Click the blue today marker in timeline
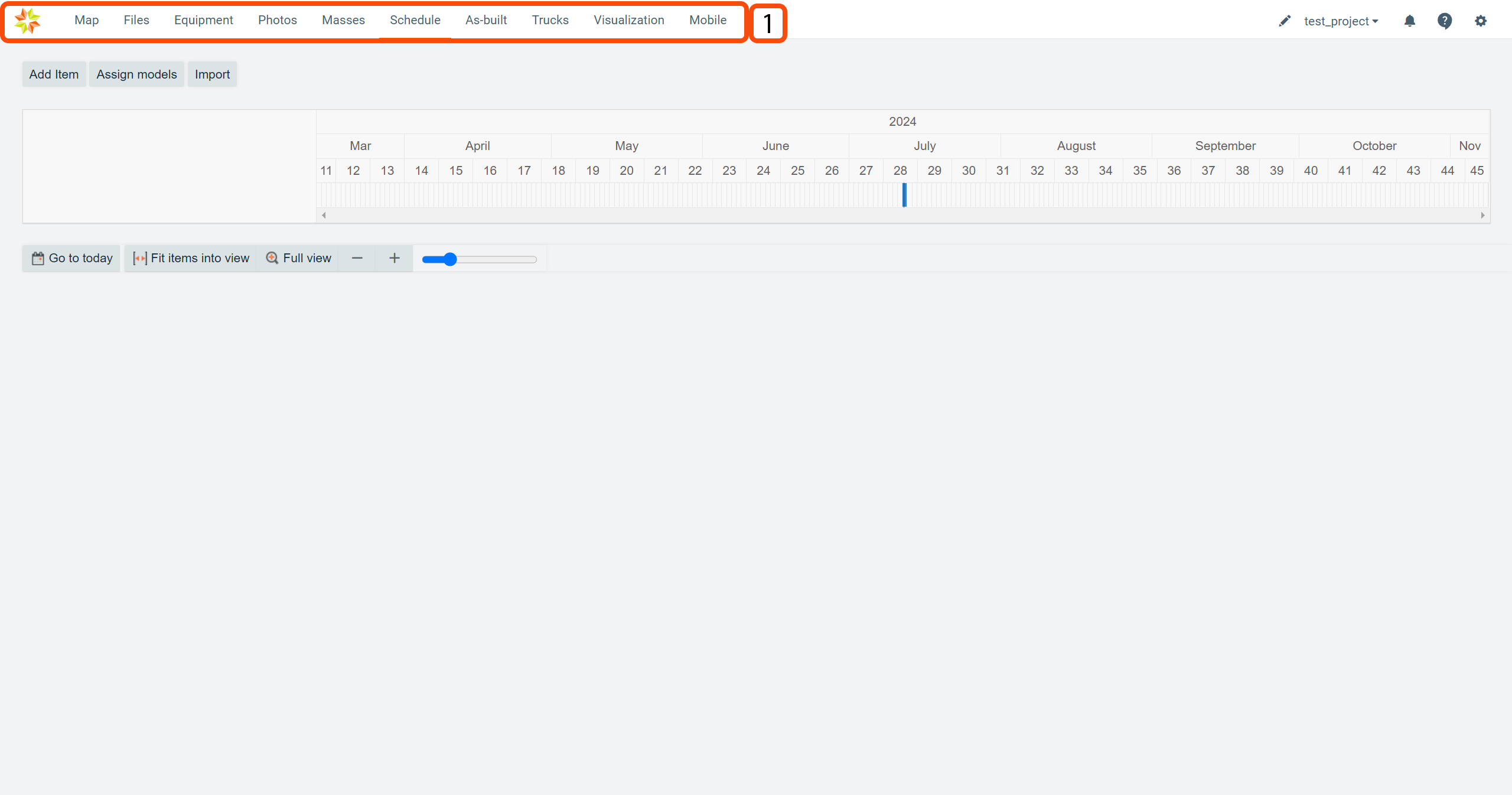 click(x=904, y=195)
